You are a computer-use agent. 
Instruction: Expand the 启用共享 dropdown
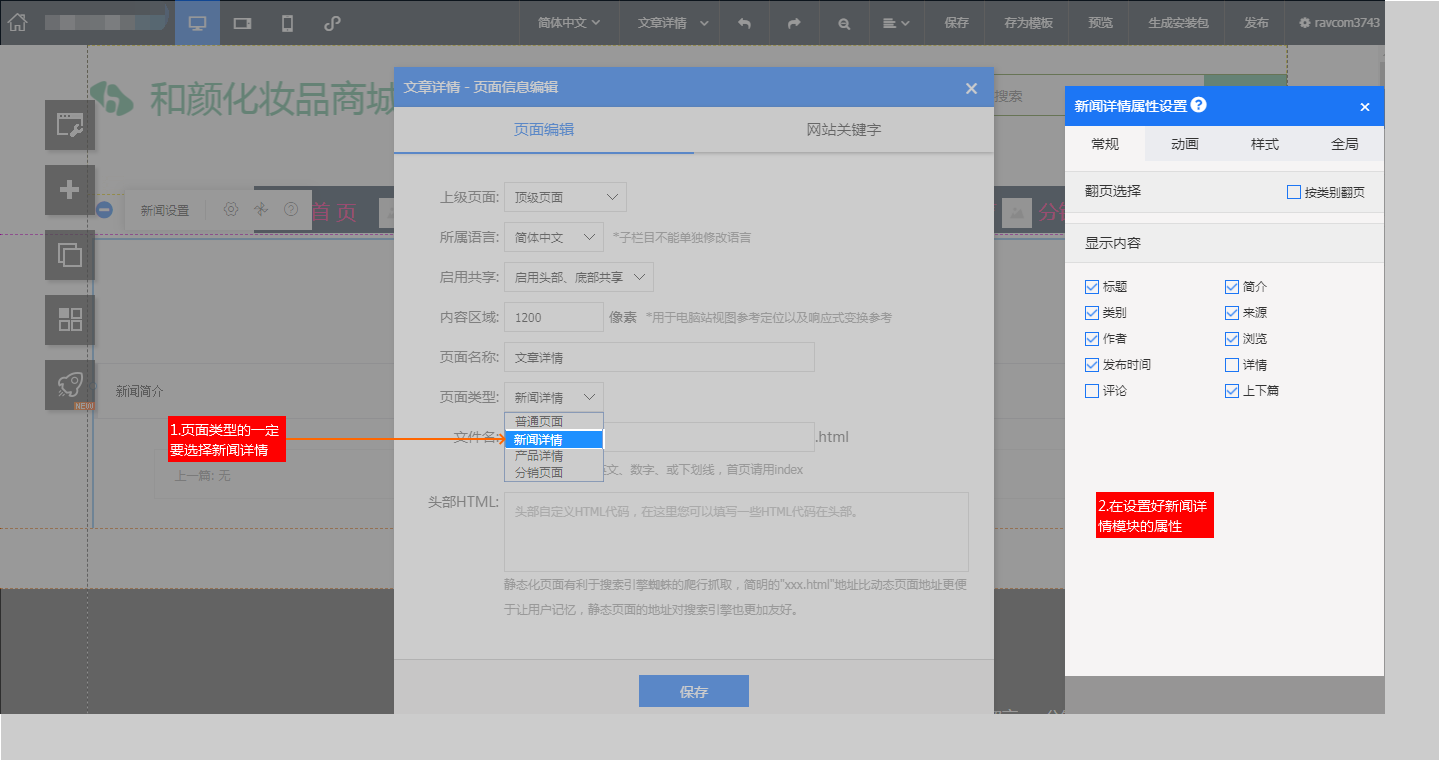(x=578, y=276)
